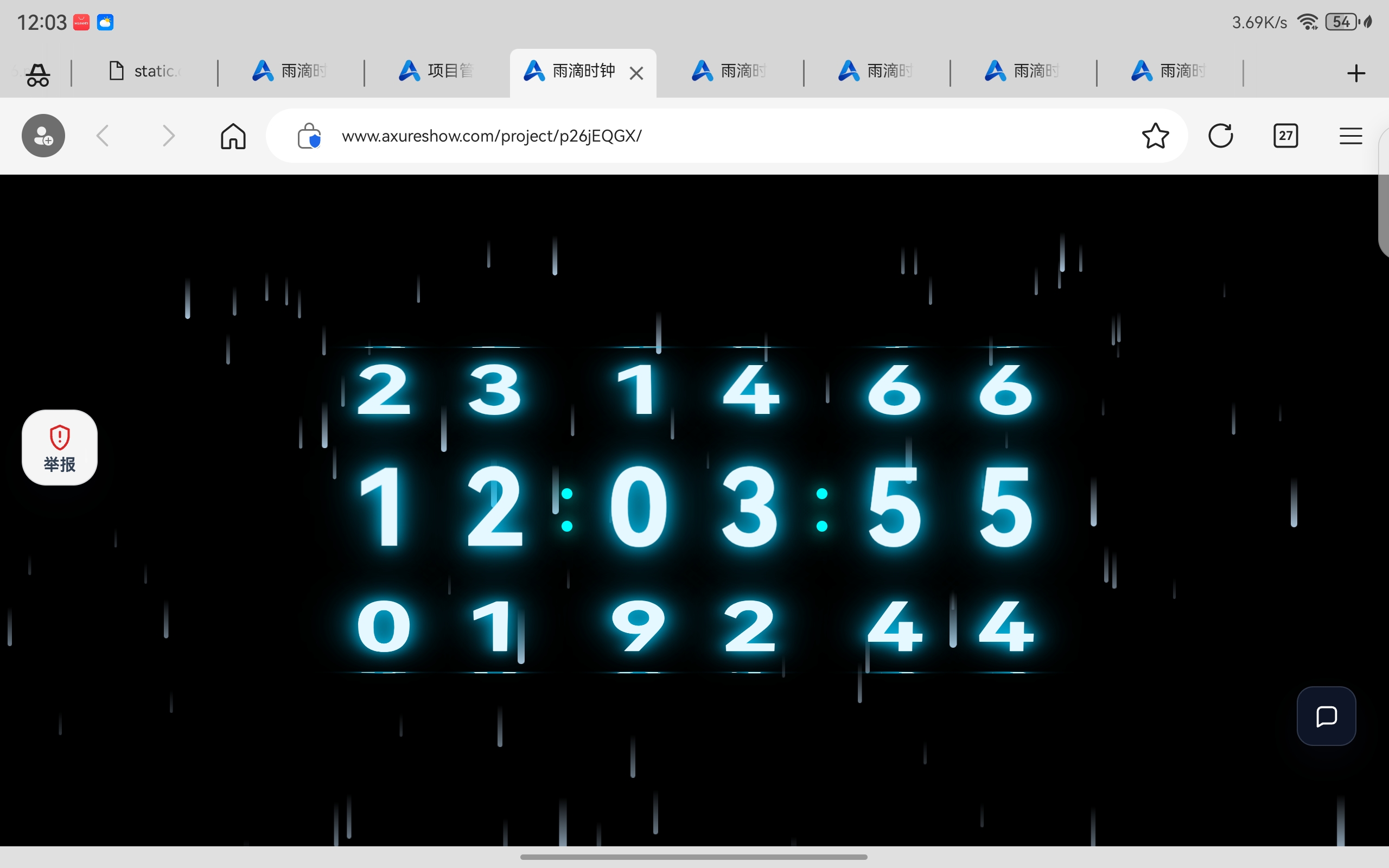Tap the bottom navigation gesture bar

694,857
